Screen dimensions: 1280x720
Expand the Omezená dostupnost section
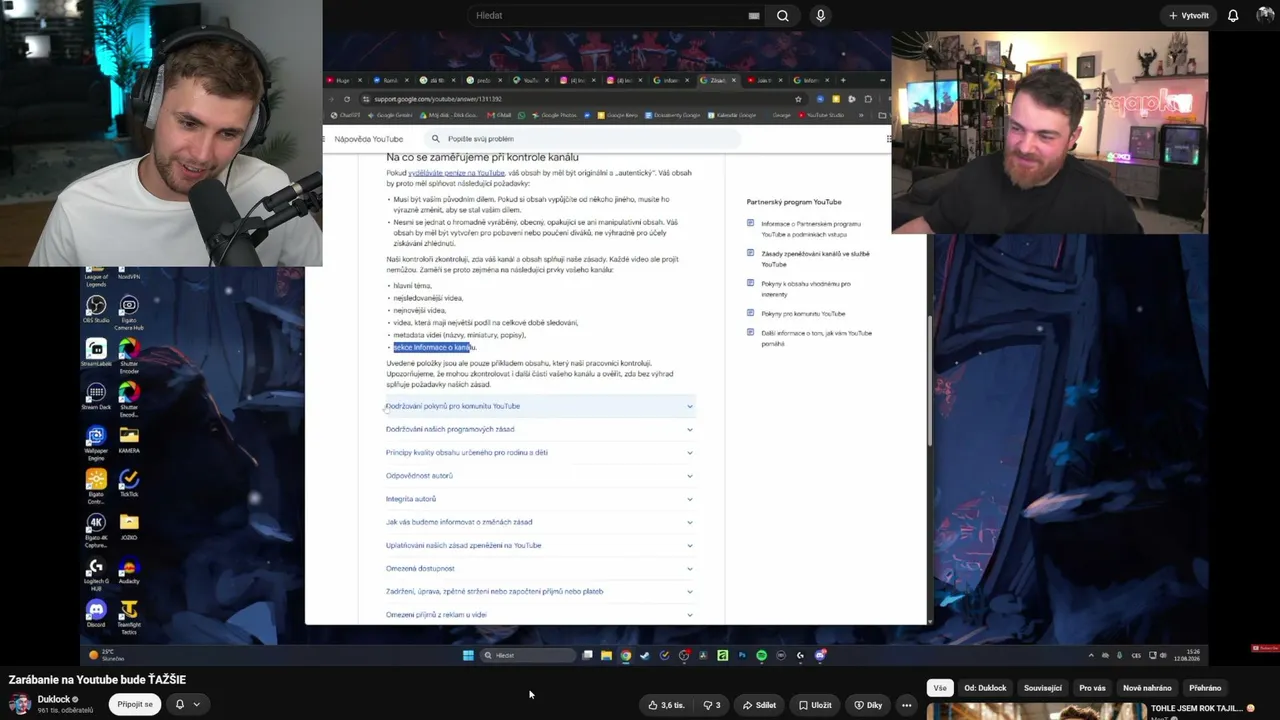pos(540,568)
